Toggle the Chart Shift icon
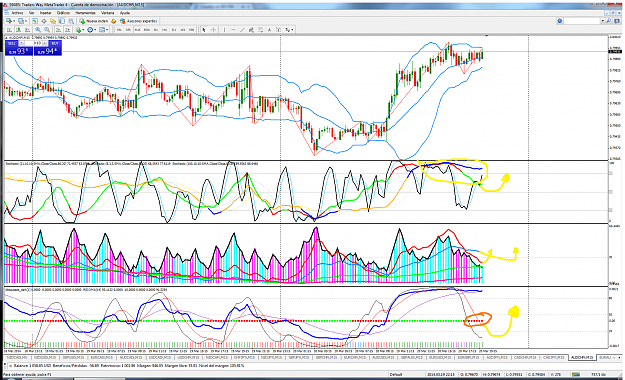The width and height of the screenshot is (625, 380). coord(68,30)
